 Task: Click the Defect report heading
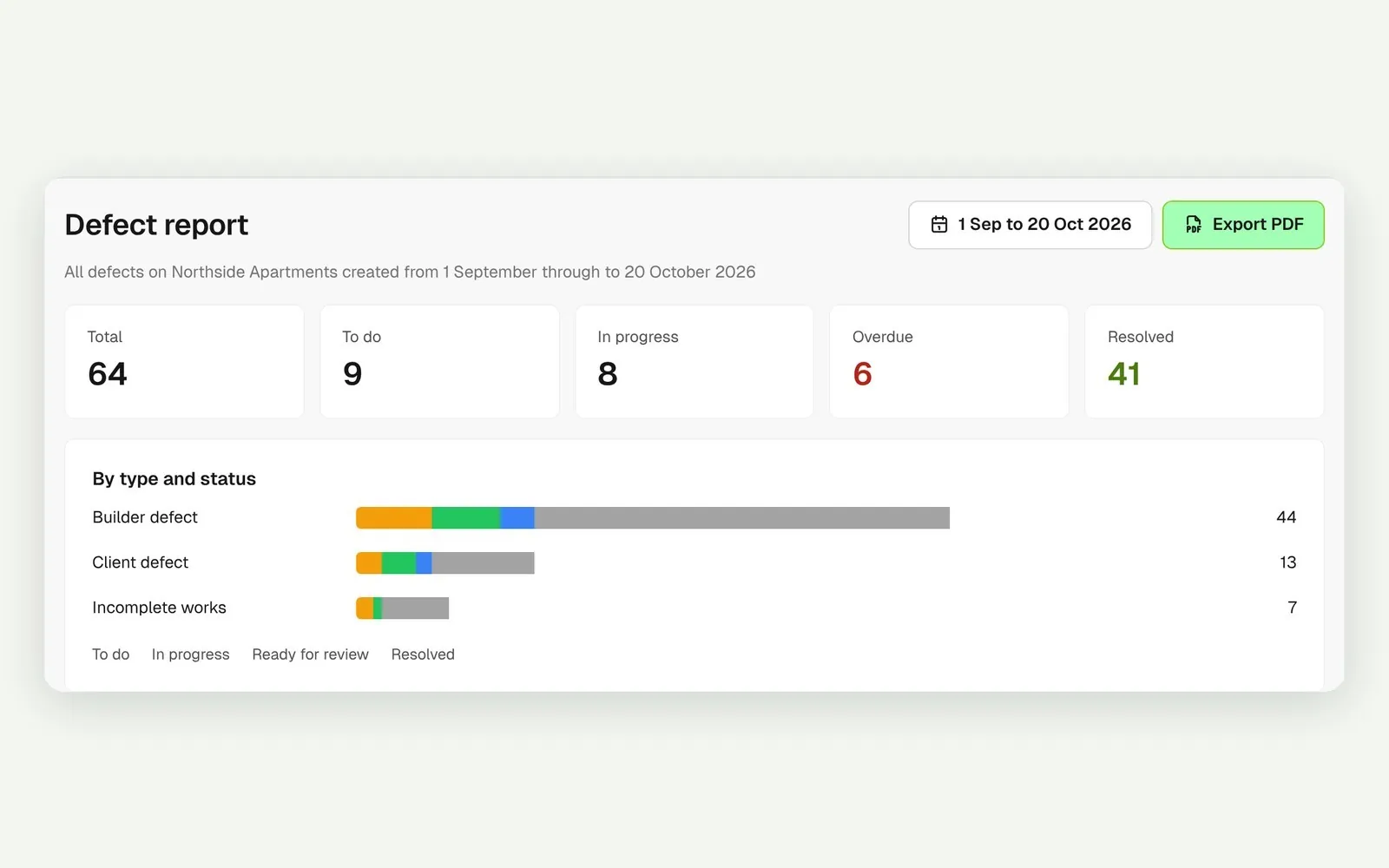(156, 225)
